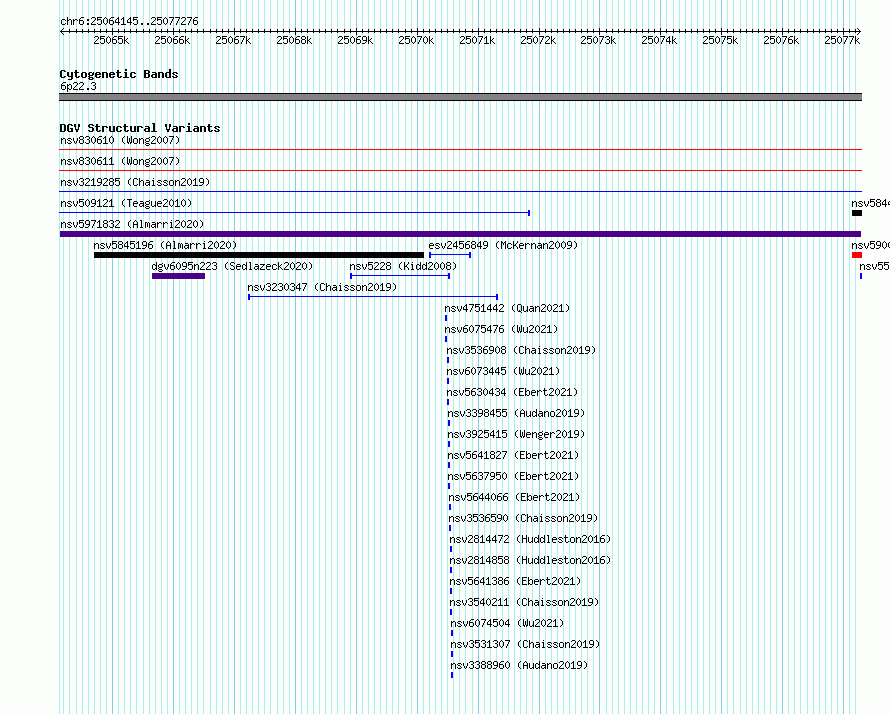Viewport: 890px width, 714px height.
Task: Click nsv5845196 (Almarri2020) label
Action: [x=165, y=245]
